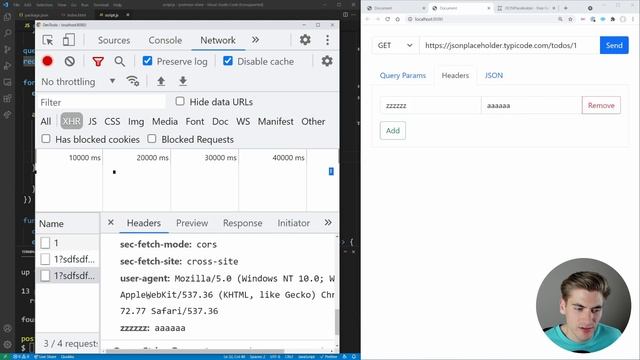Remove the zzzzzz header row
The height and width of the screenshot is (360, 640).
tap(601, 105)
